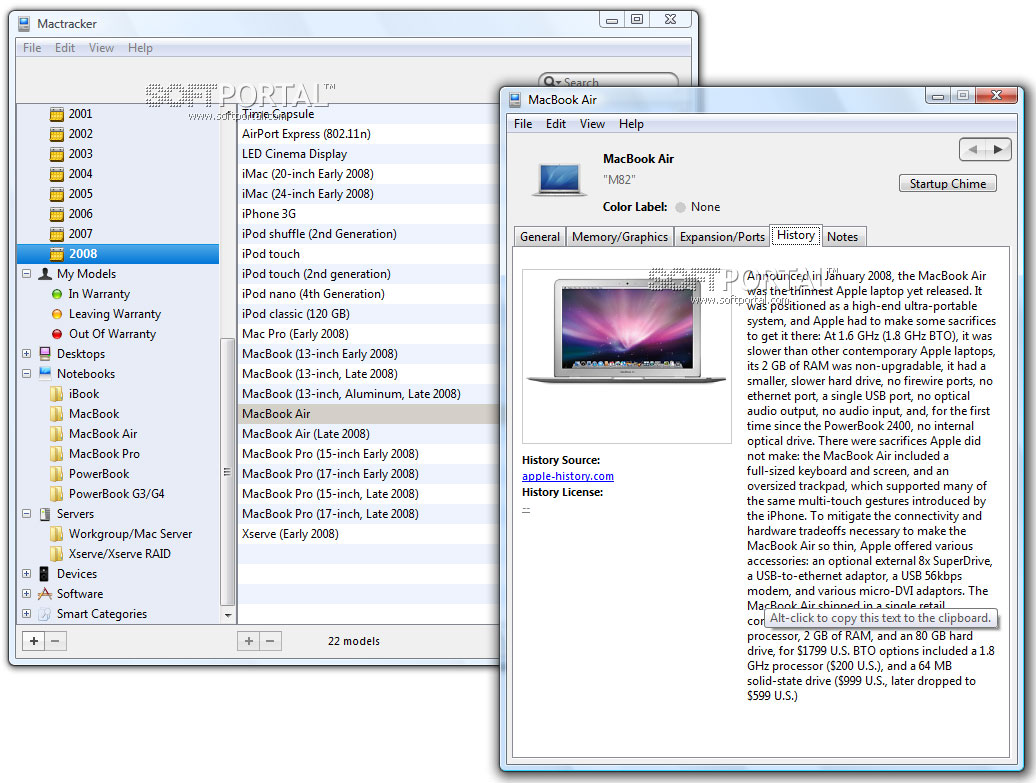Add a category with sidebar plus button
1036x783 pixels.
point(34,641)
